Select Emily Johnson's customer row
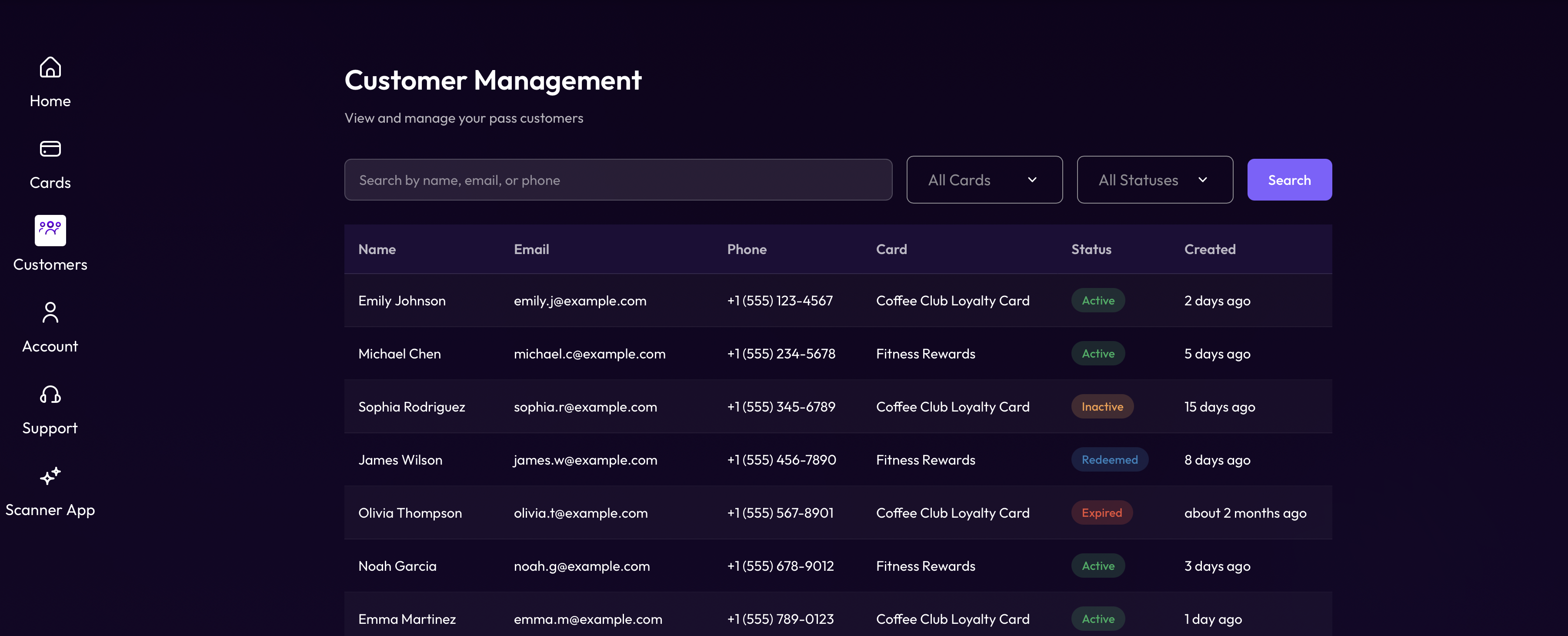The height and width of the screenshot is (636, 1568). tap(402, 300)
